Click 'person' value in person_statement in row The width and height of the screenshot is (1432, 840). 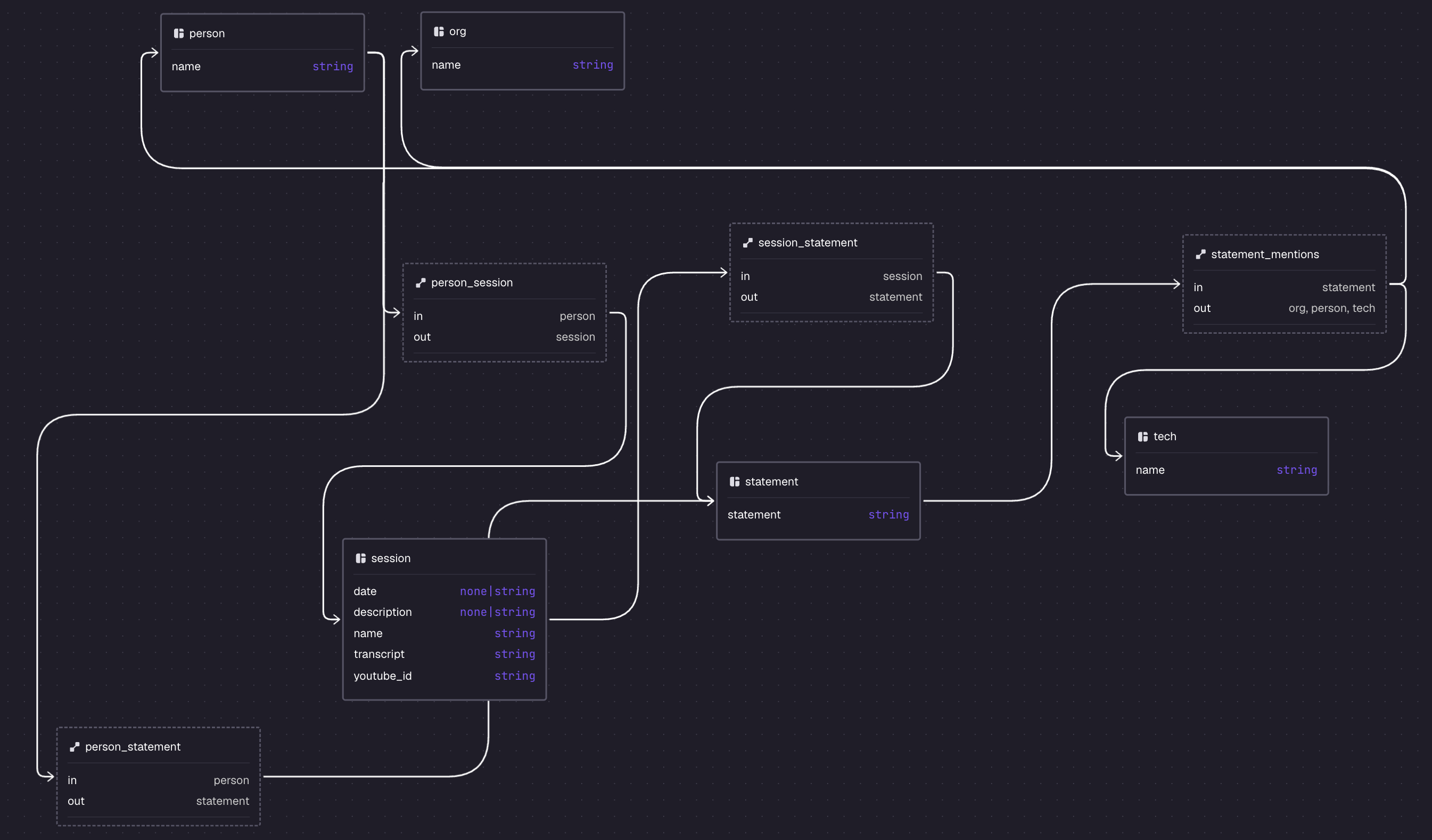(x=231, y=780)
